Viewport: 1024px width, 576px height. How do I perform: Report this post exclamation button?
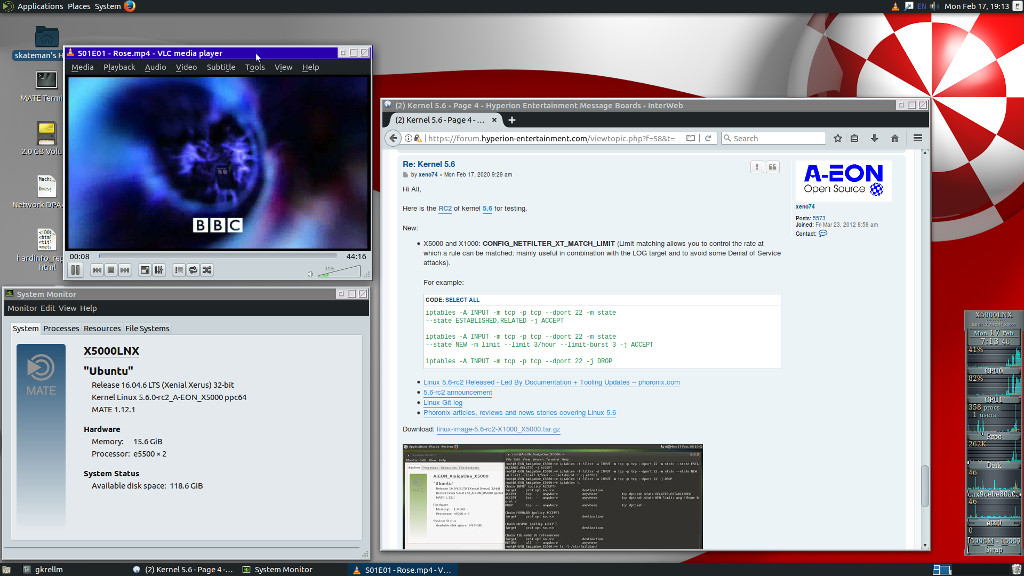point(757,167)
